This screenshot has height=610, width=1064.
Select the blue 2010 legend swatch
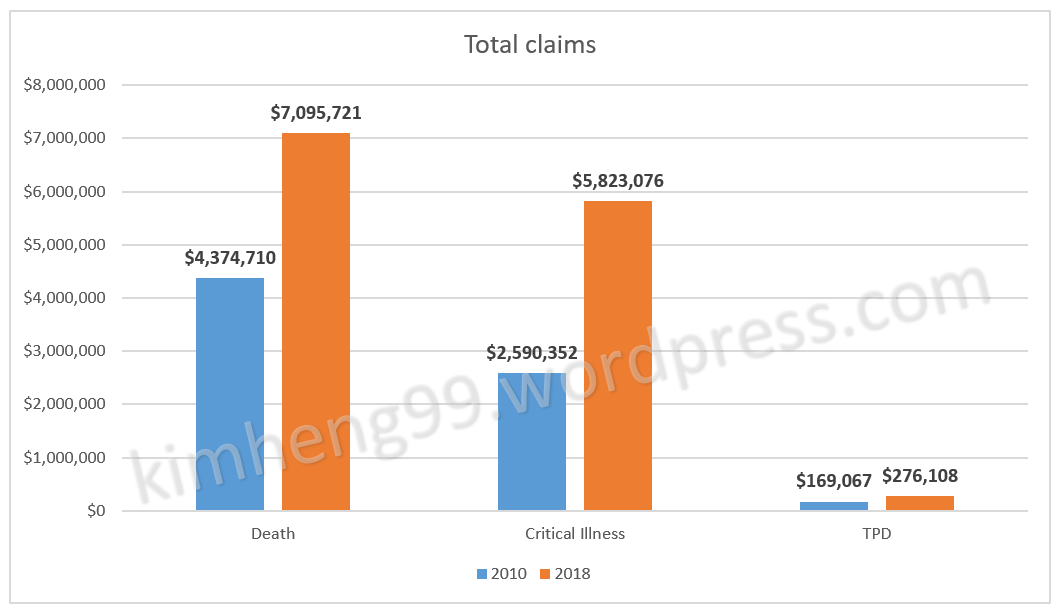[481, 574]
